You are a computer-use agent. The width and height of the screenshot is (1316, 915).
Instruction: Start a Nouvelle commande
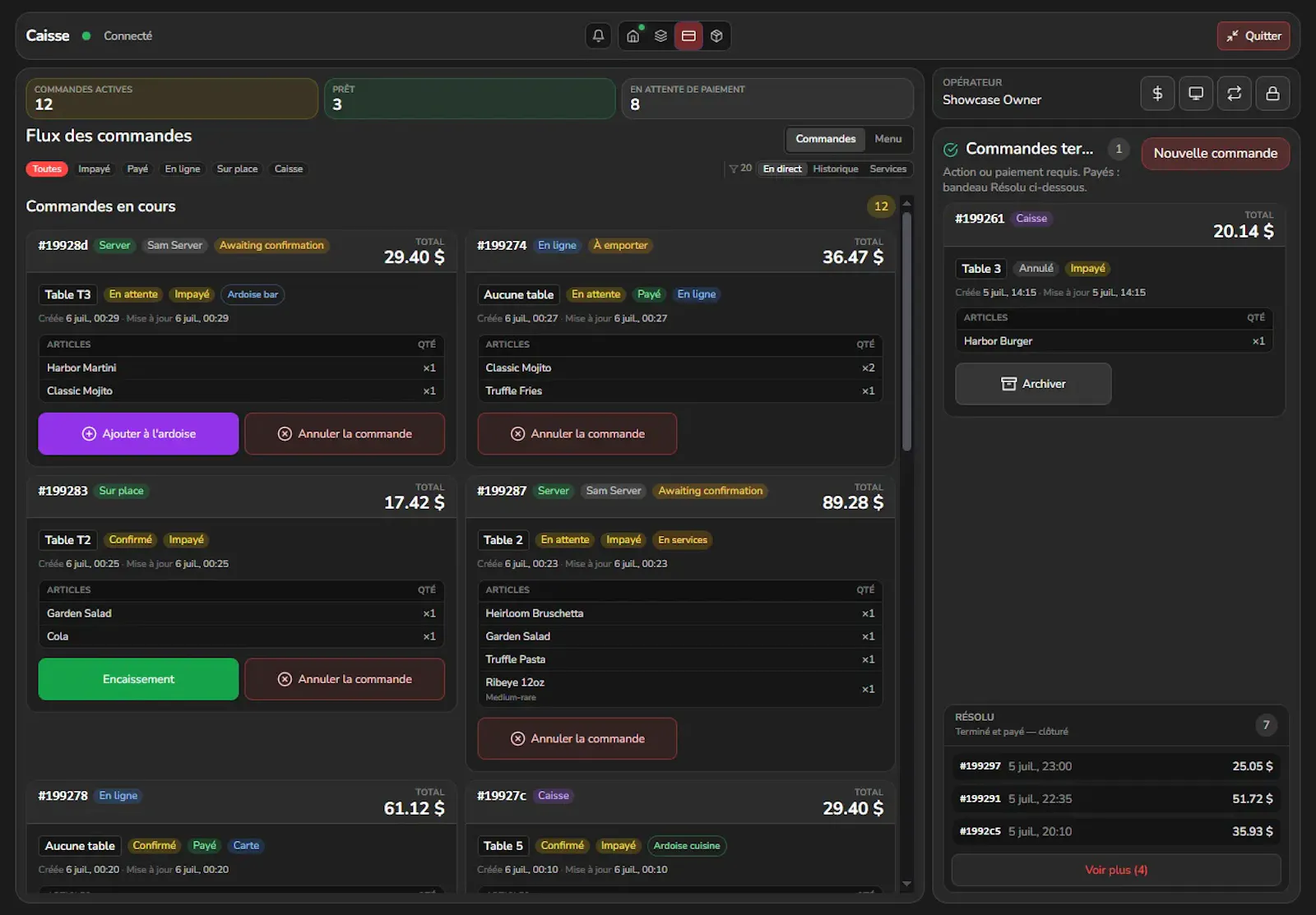point(1215,153)
